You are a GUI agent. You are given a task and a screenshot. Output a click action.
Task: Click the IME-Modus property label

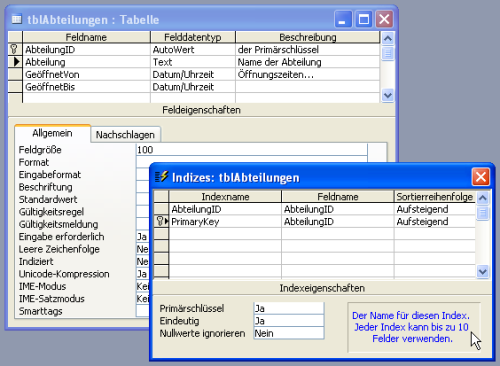pyautogui.click(x=42, y=286)
